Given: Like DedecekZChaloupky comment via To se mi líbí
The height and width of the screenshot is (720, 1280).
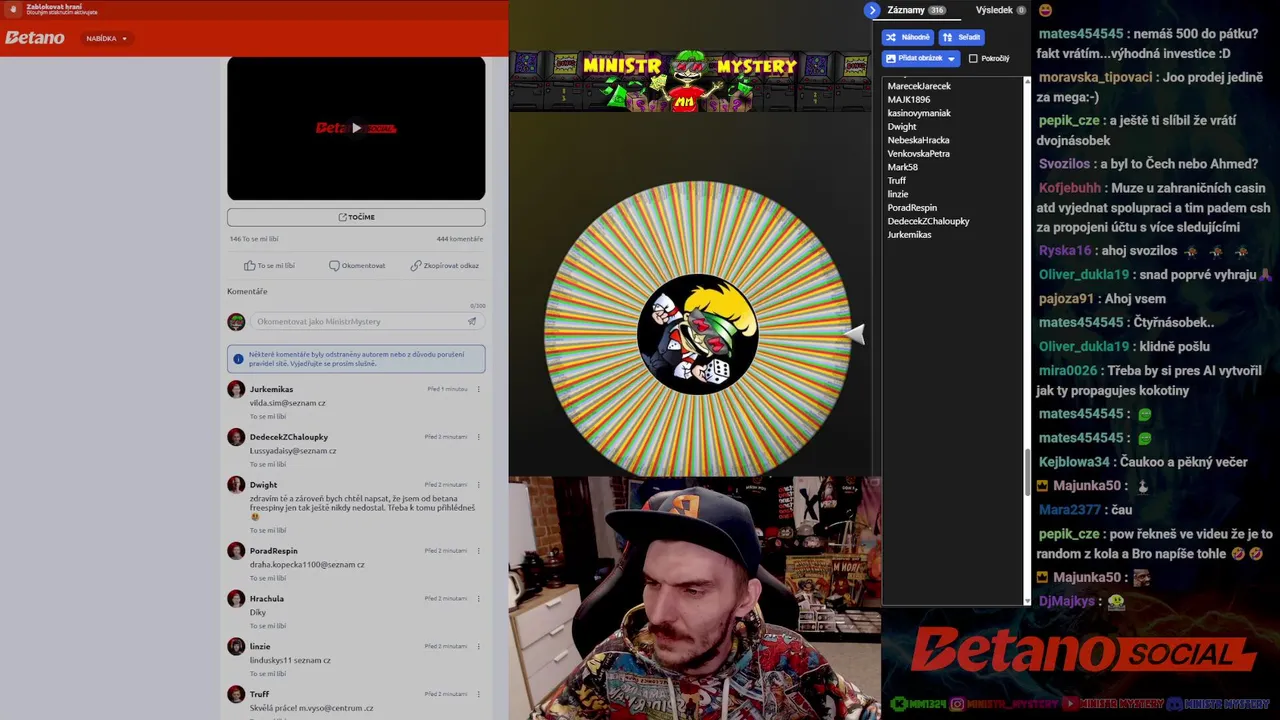Looking at the screenshot, I should pos(268,464).
